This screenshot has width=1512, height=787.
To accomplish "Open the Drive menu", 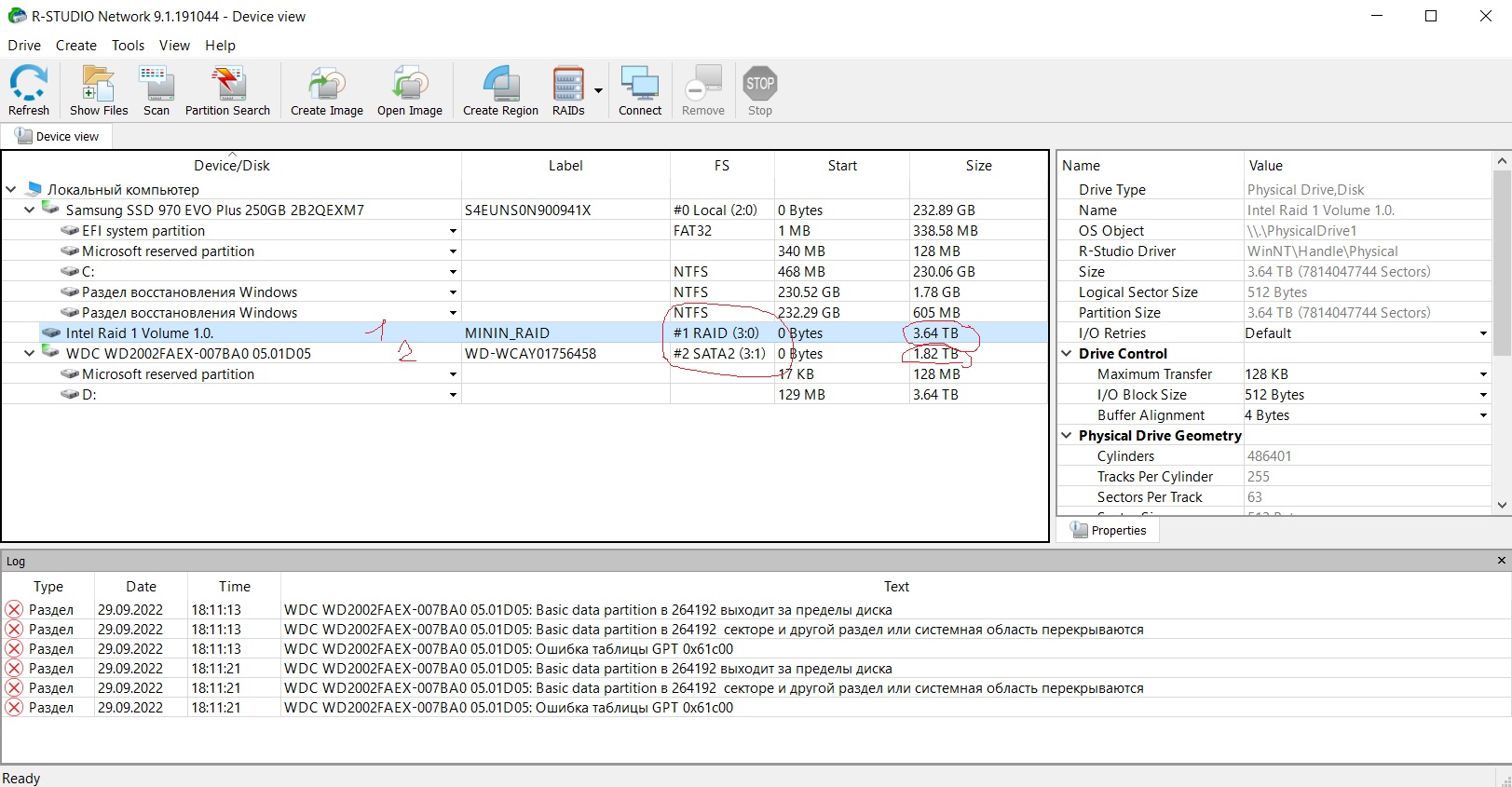I will coord(24,45).
